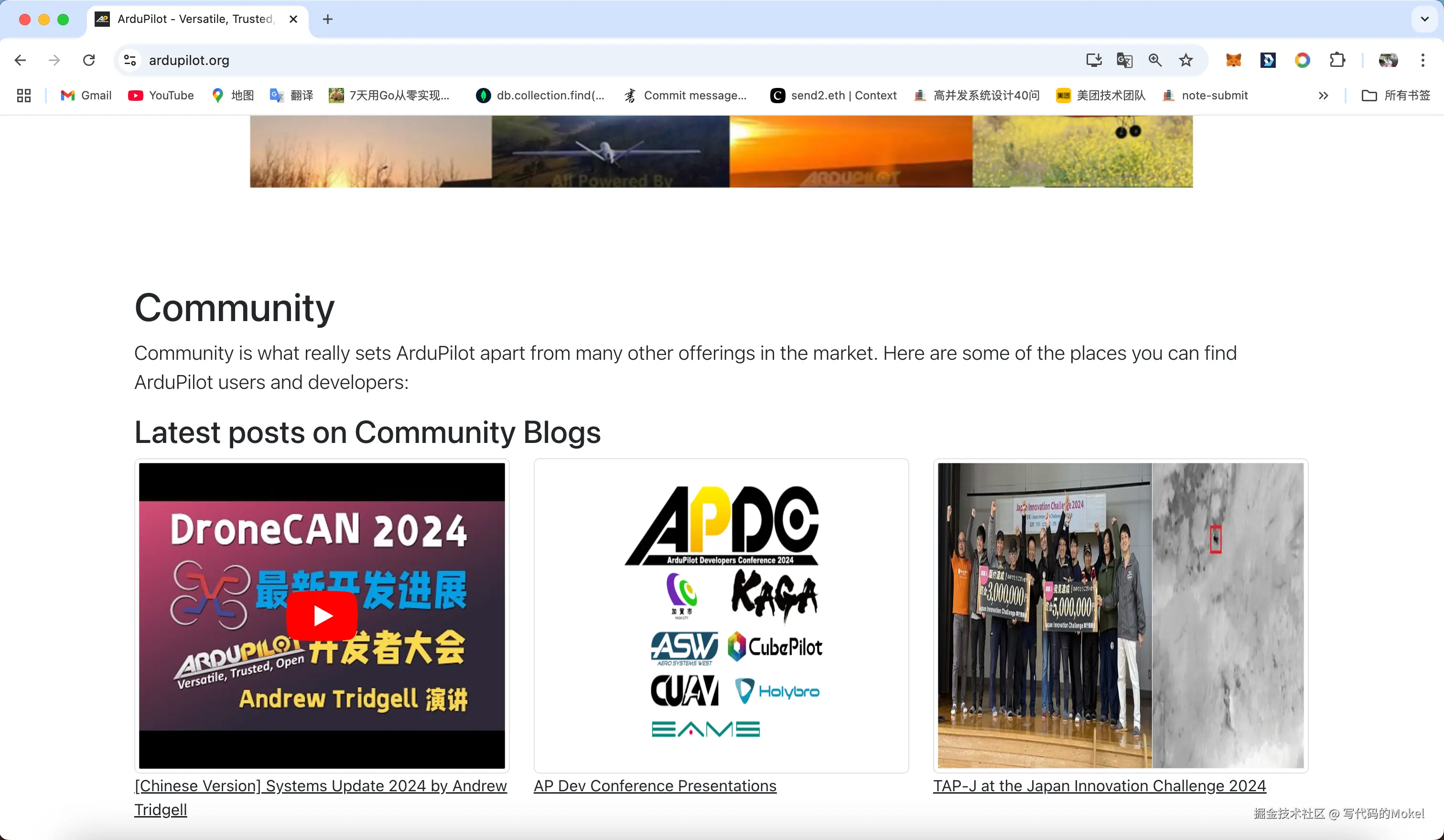Click the zoom magnifier icon in address bar
Screen dimensions: 1444x840
pos(1155,60)
